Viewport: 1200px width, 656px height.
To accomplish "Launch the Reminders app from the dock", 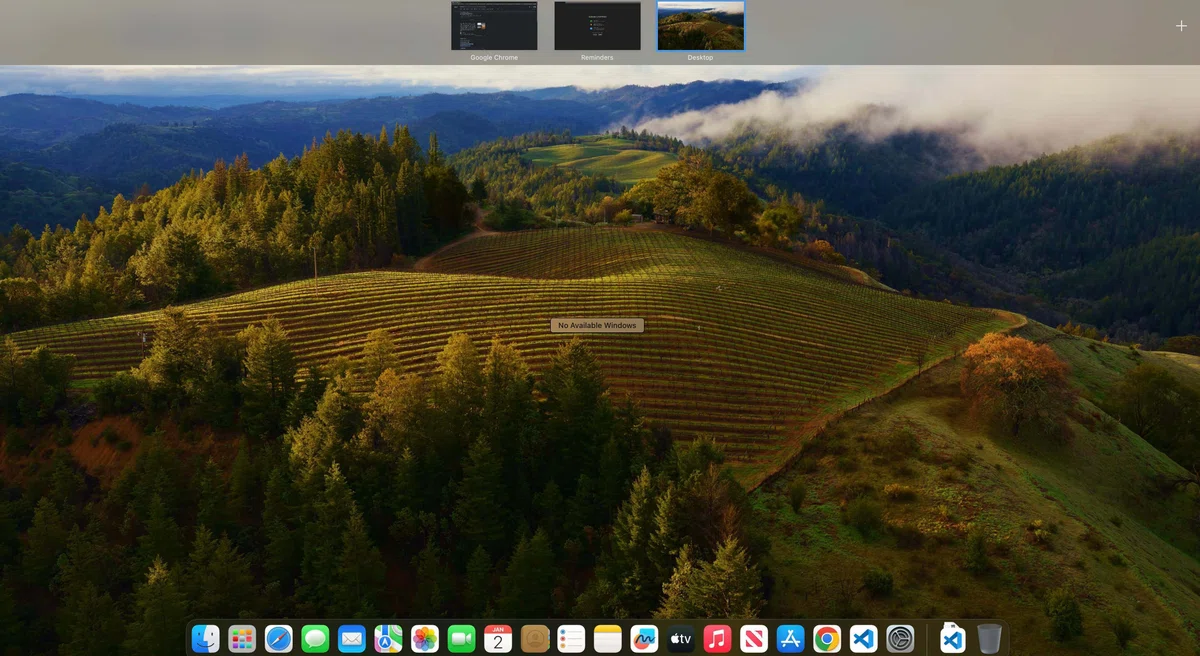I will click(x=571, y=638).
